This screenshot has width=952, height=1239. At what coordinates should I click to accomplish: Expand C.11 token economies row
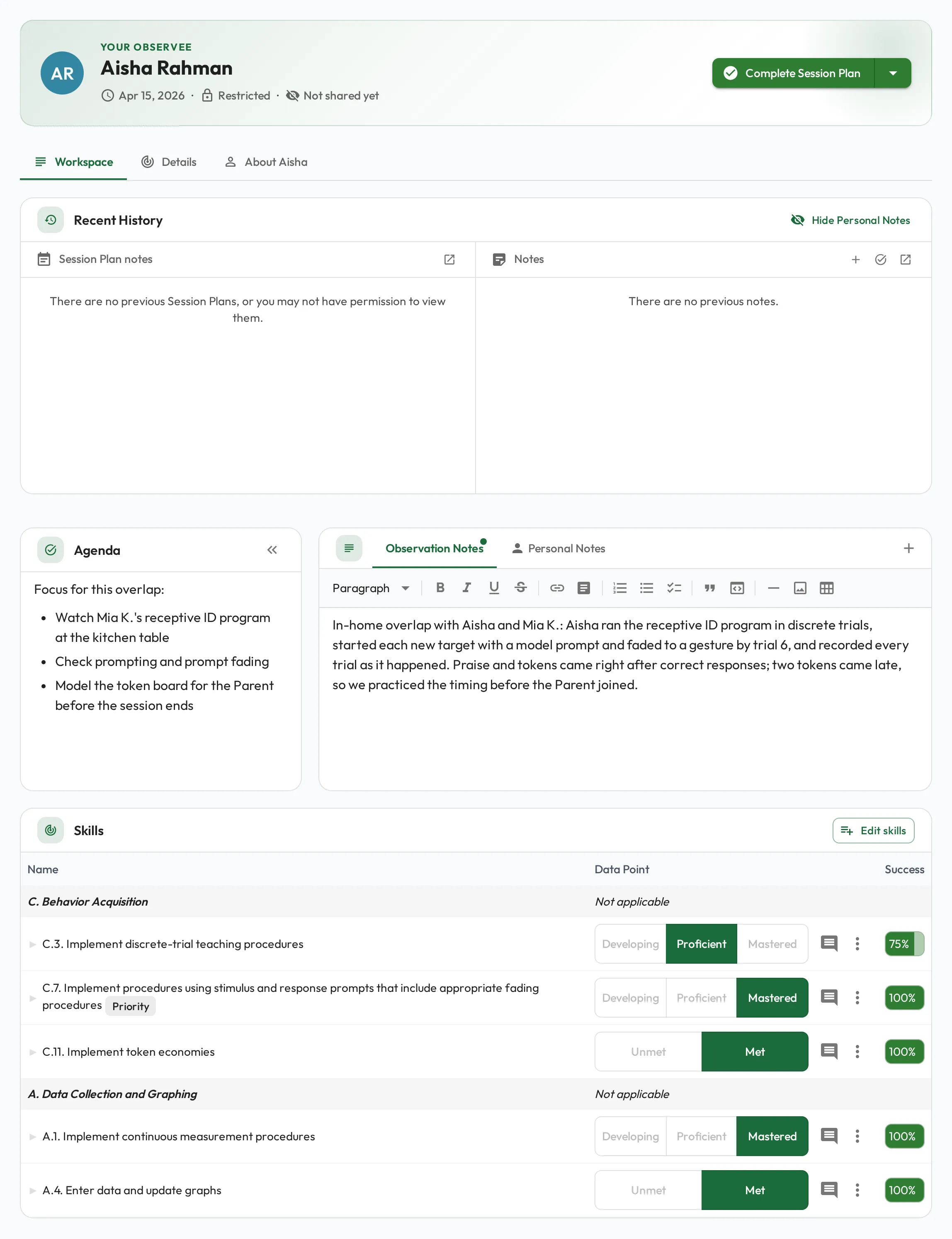pyautogui.click(x=33, y=1052)
